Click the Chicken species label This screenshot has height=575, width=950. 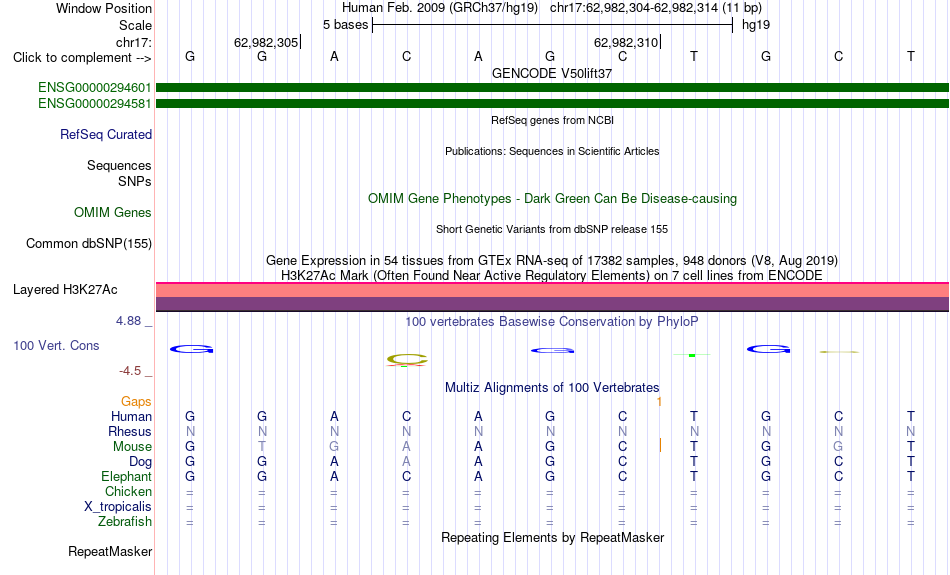[x=128, y=491]
